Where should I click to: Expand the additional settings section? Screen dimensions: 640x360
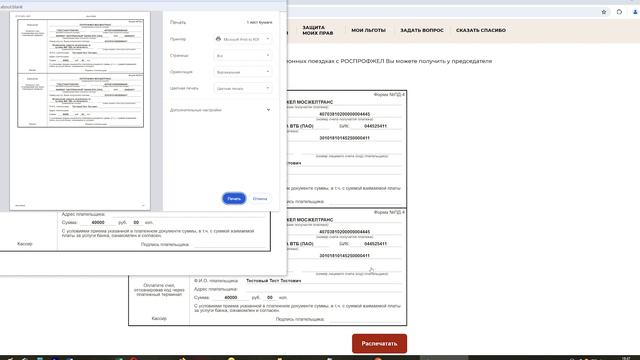tap(220, 110)
